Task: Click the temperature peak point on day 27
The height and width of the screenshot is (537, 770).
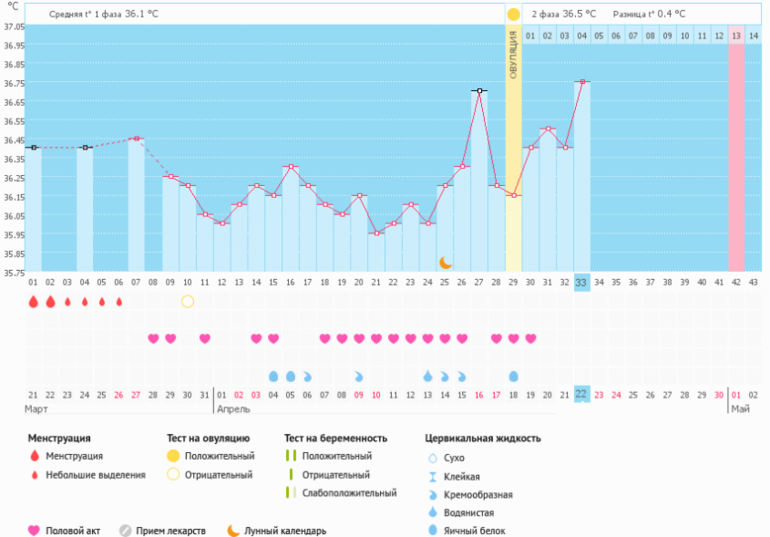Action: pos(479,91)
